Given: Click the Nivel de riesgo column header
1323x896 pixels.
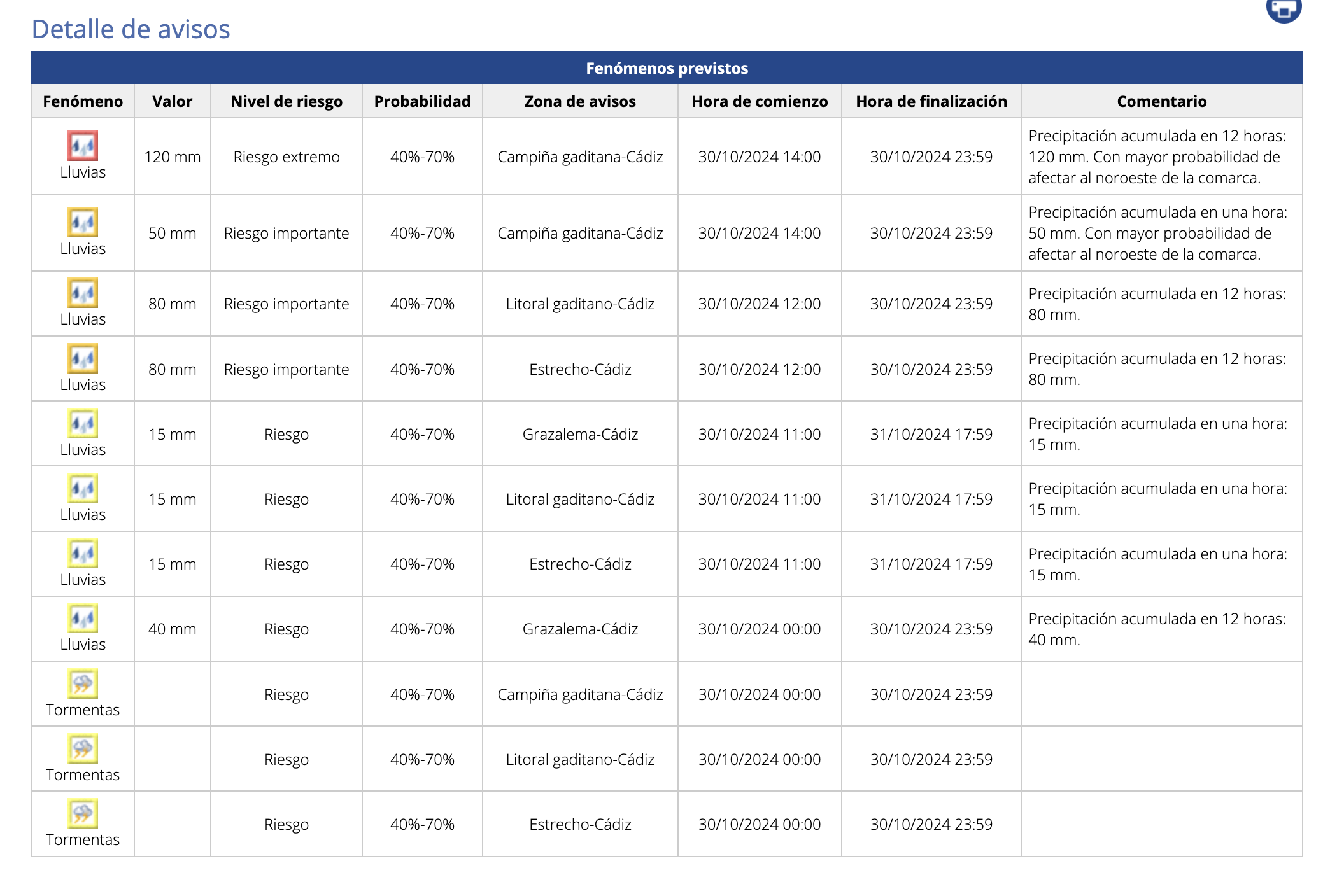Looking at the screenshot, I should coord(287,101).
